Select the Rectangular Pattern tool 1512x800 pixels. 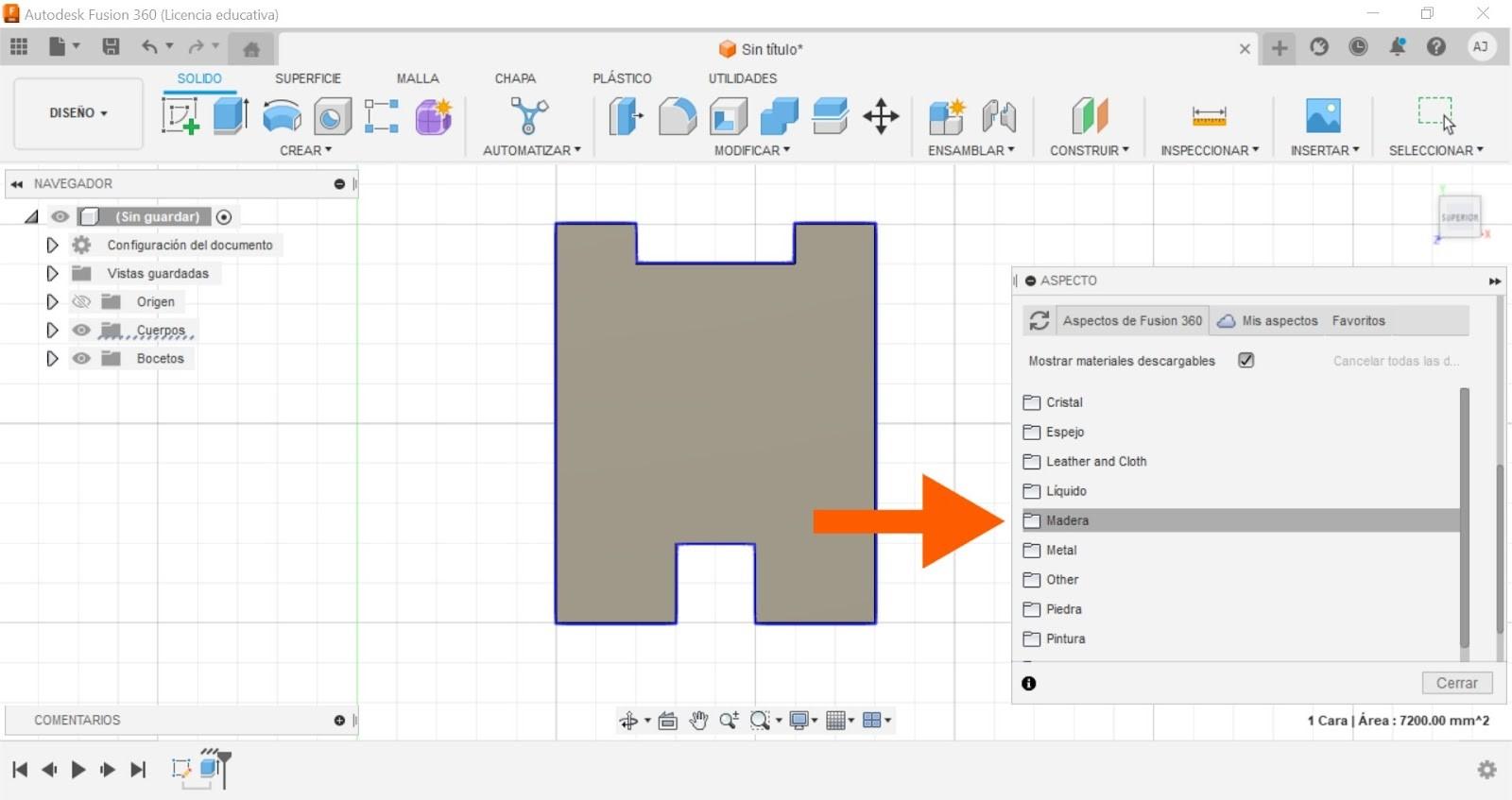pyautogui.click(x=382, y=116)
